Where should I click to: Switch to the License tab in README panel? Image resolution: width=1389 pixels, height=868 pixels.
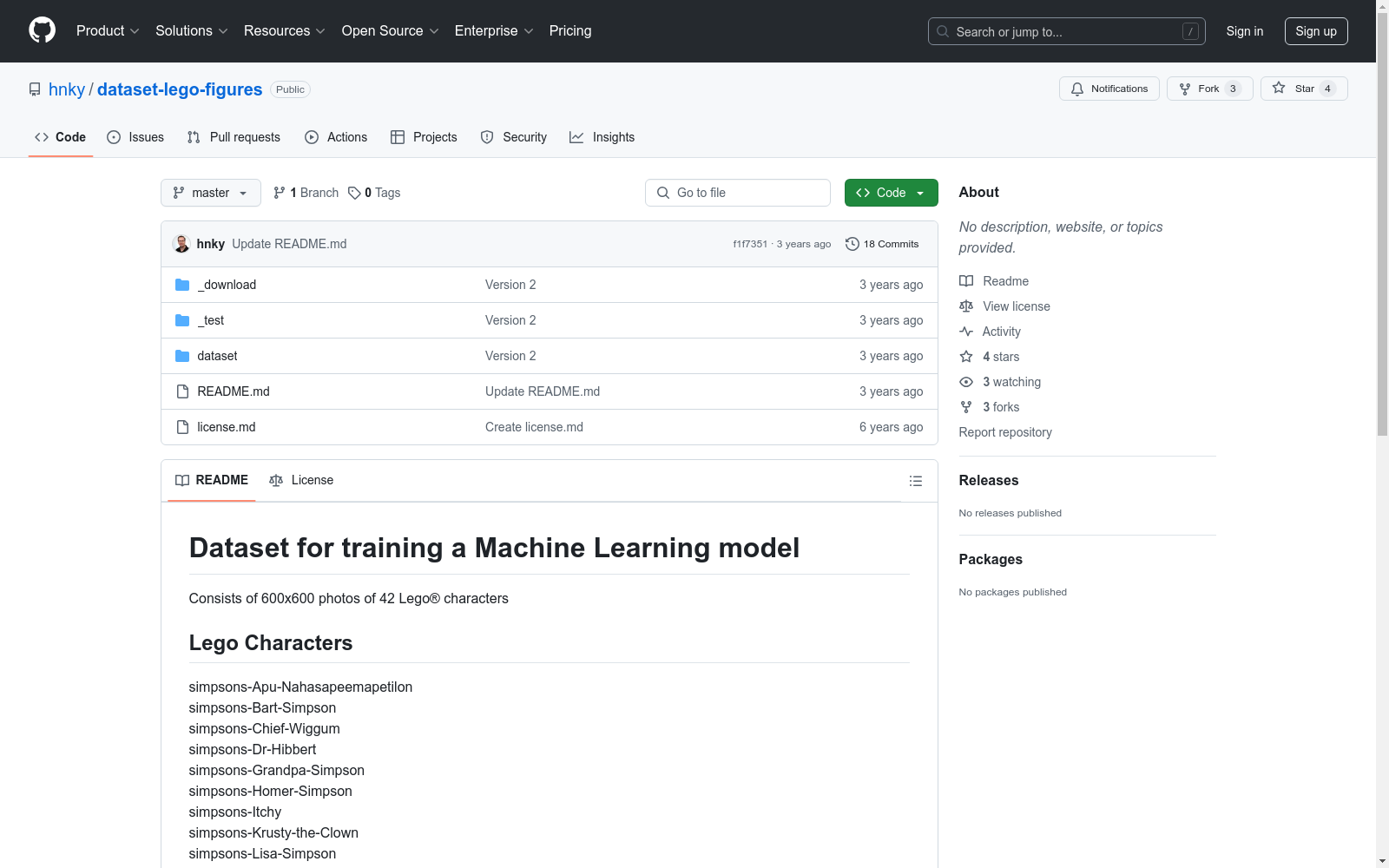301,480
